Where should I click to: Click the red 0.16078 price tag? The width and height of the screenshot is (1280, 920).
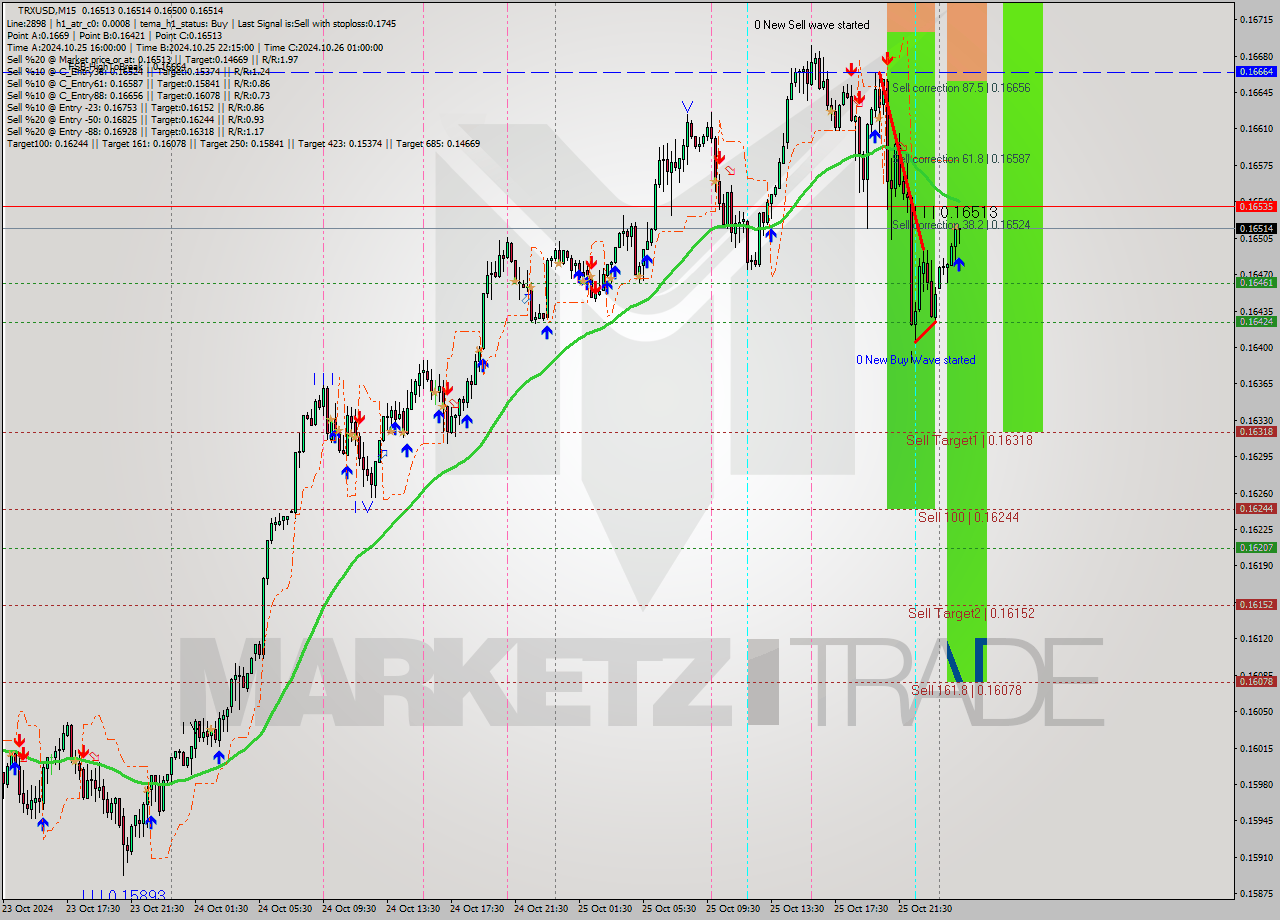coord(1256,682)
